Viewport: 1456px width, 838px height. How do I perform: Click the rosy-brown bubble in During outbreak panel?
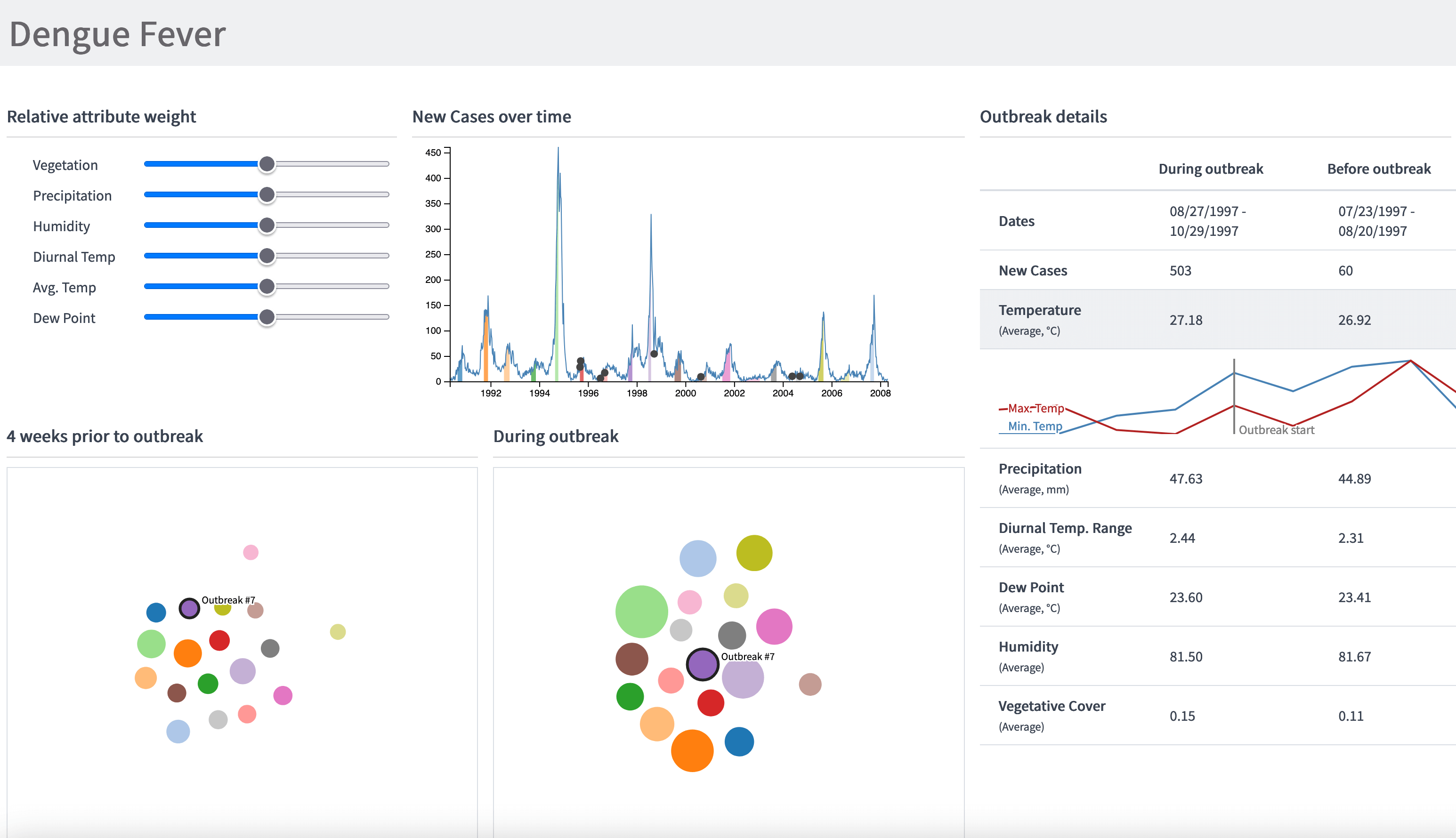click(x=810, y=685)
